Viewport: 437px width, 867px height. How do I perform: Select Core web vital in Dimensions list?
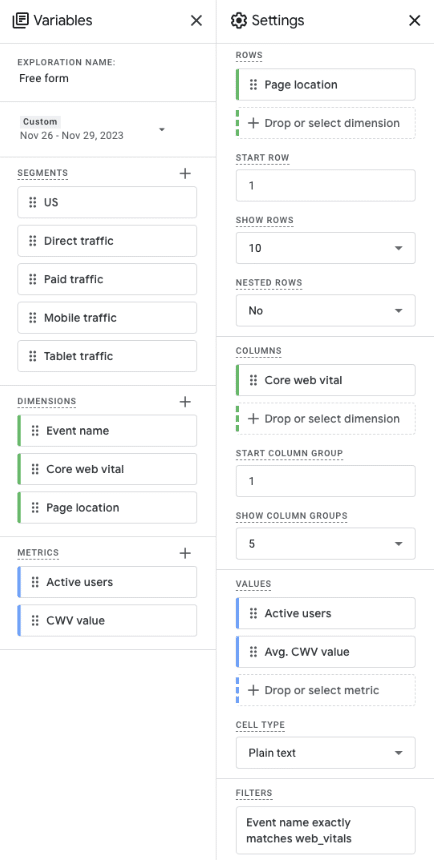point(107,469)
